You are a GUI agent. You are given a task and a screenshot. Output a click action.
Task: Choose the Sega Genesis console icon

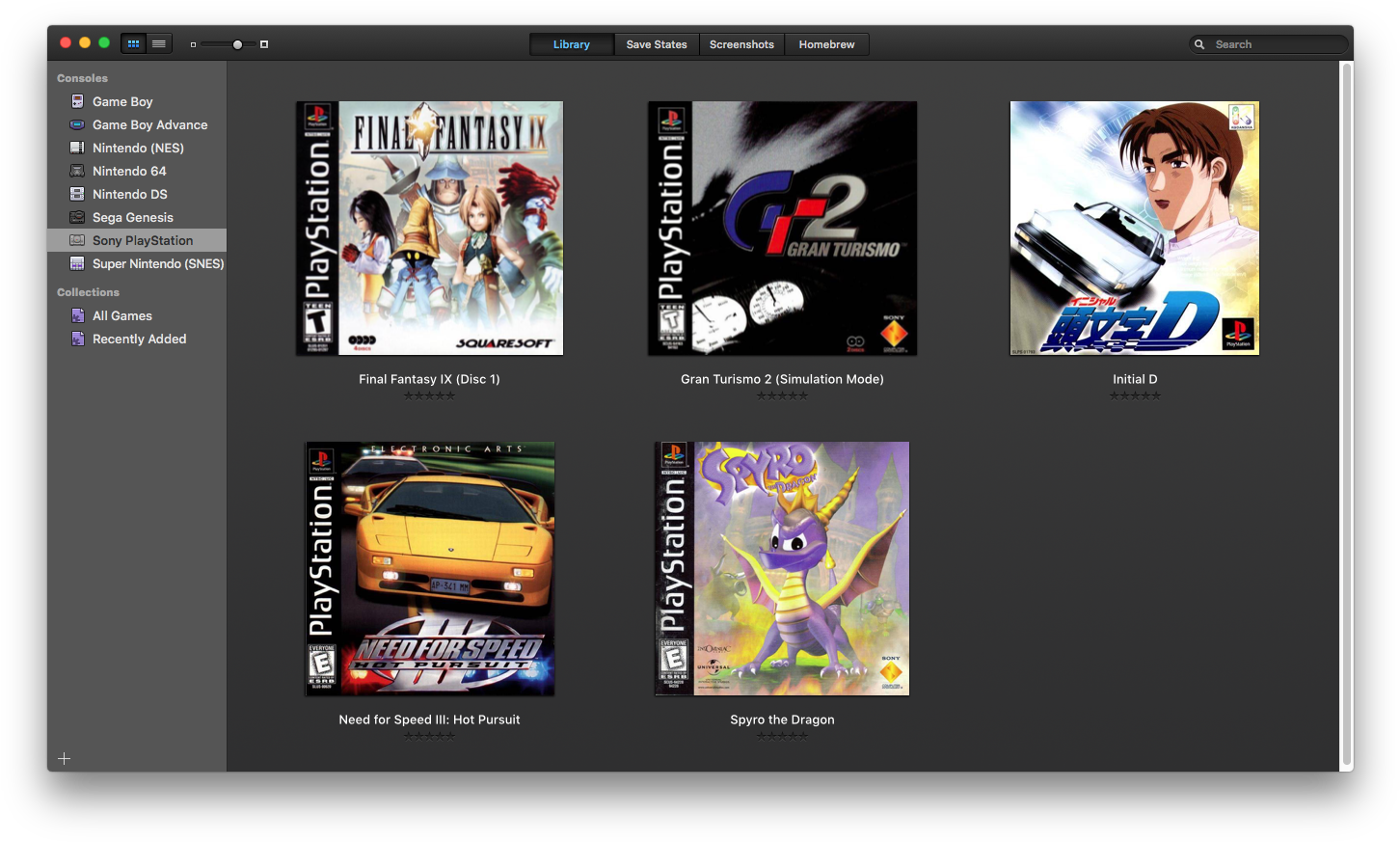77,217
